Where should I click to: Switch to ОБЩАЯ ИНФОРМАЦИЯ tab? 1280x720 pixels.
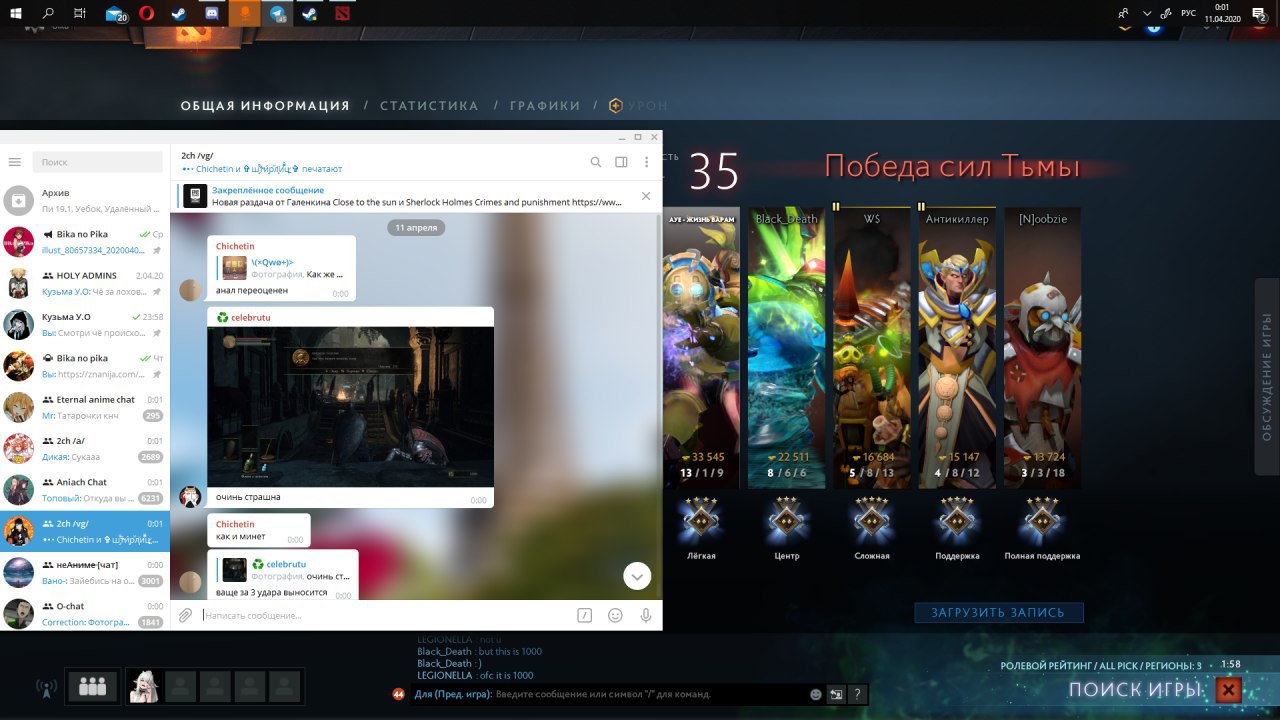(265, 106)
